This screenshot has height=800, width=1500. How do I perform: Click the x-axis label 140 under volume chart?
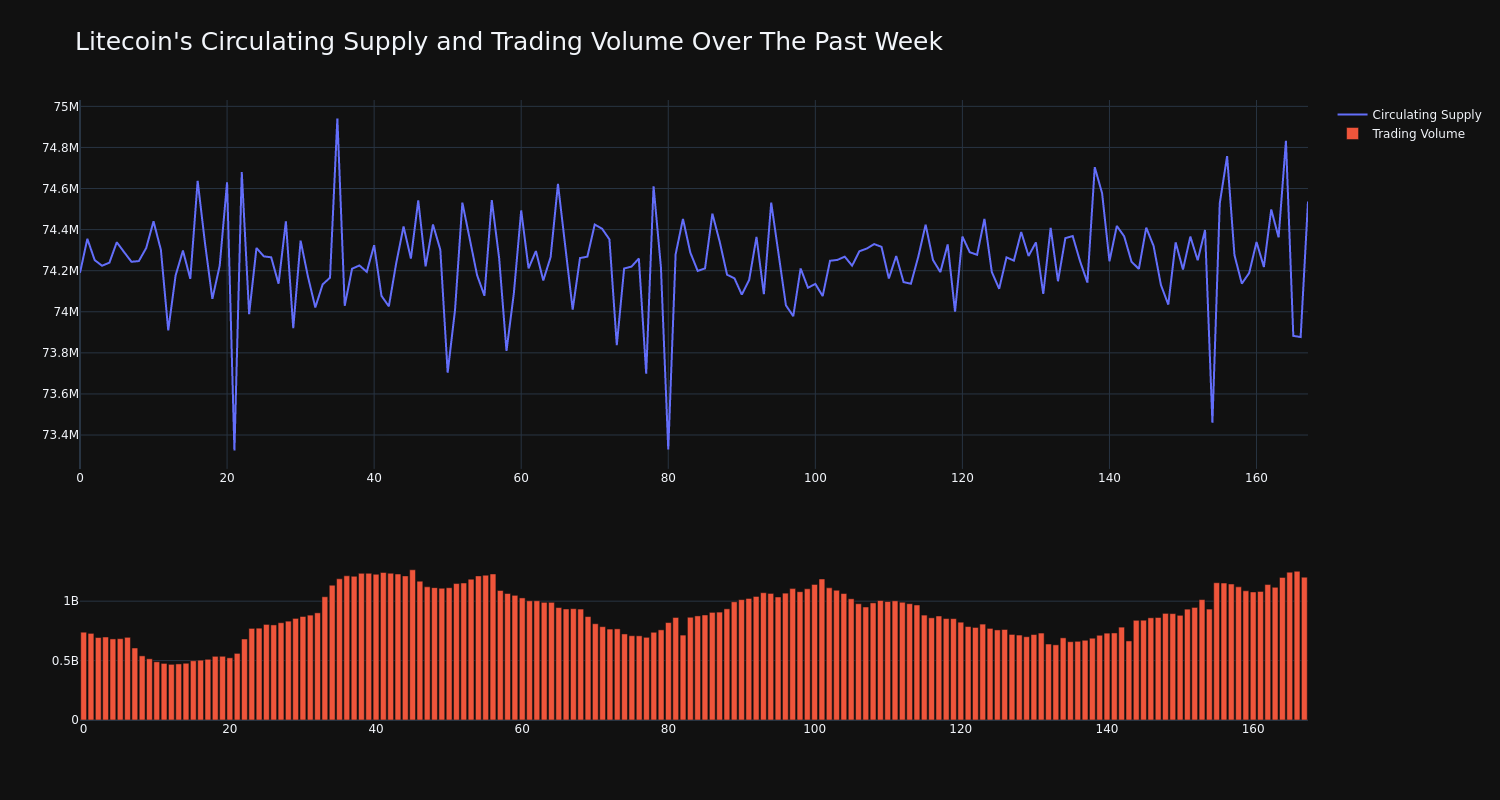(1107, 729)
